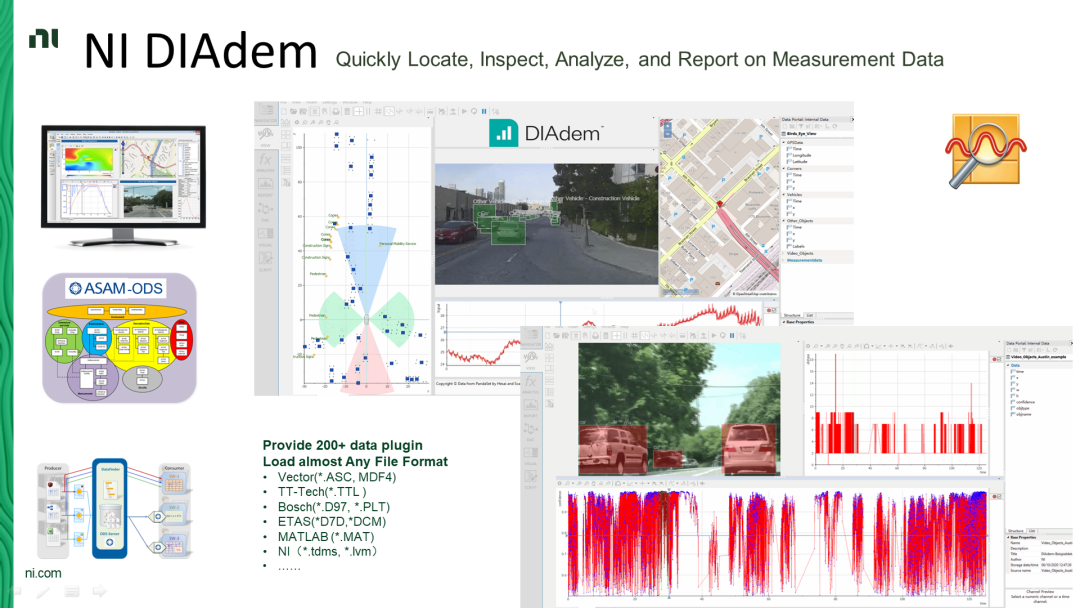Switch to VIEW panel in the lower DIAdem window
Image resolution: width=1080 pixels, height=608 pixels.
click(530, 360)
